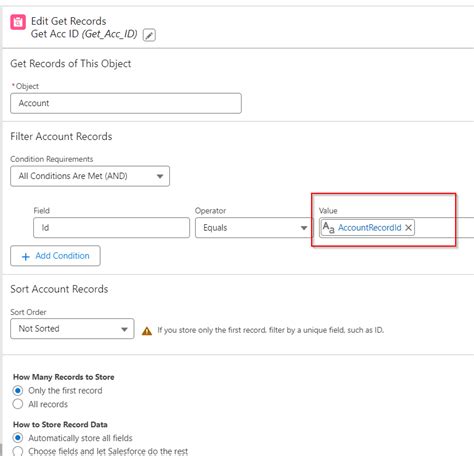Click the Sort Account Records heading
Viewport: 474px width, 456px height.
[x=59, y=289]
